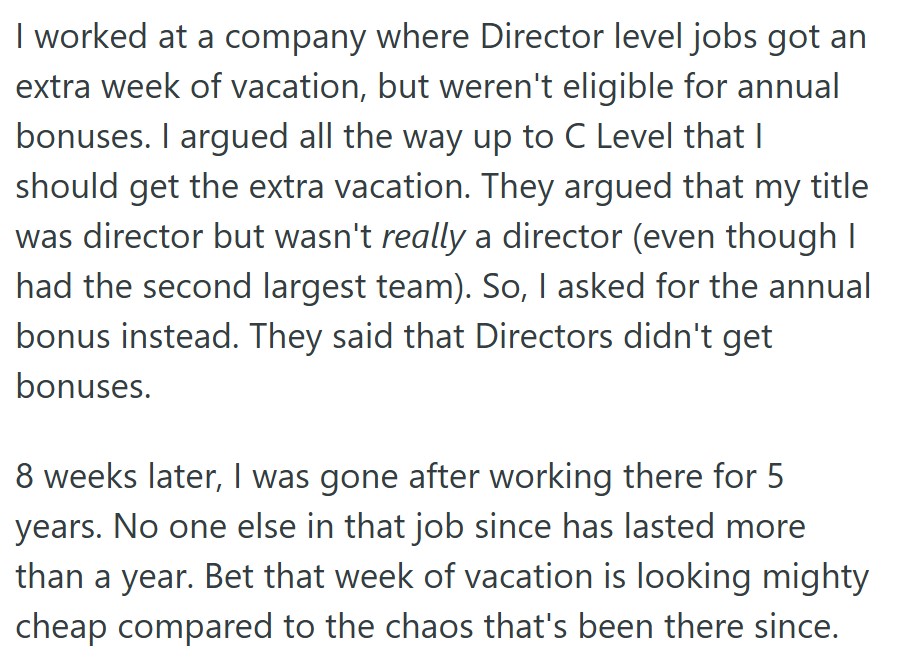Click the lone word "bonuses." ending paragraph one

(x=83, y=385)
